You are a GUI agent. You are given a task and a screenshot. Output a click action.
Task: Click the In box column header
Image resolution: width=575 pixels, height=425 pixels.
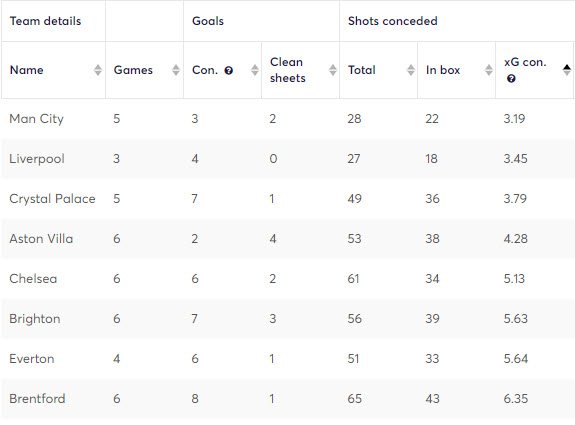[x=443, y=70]
